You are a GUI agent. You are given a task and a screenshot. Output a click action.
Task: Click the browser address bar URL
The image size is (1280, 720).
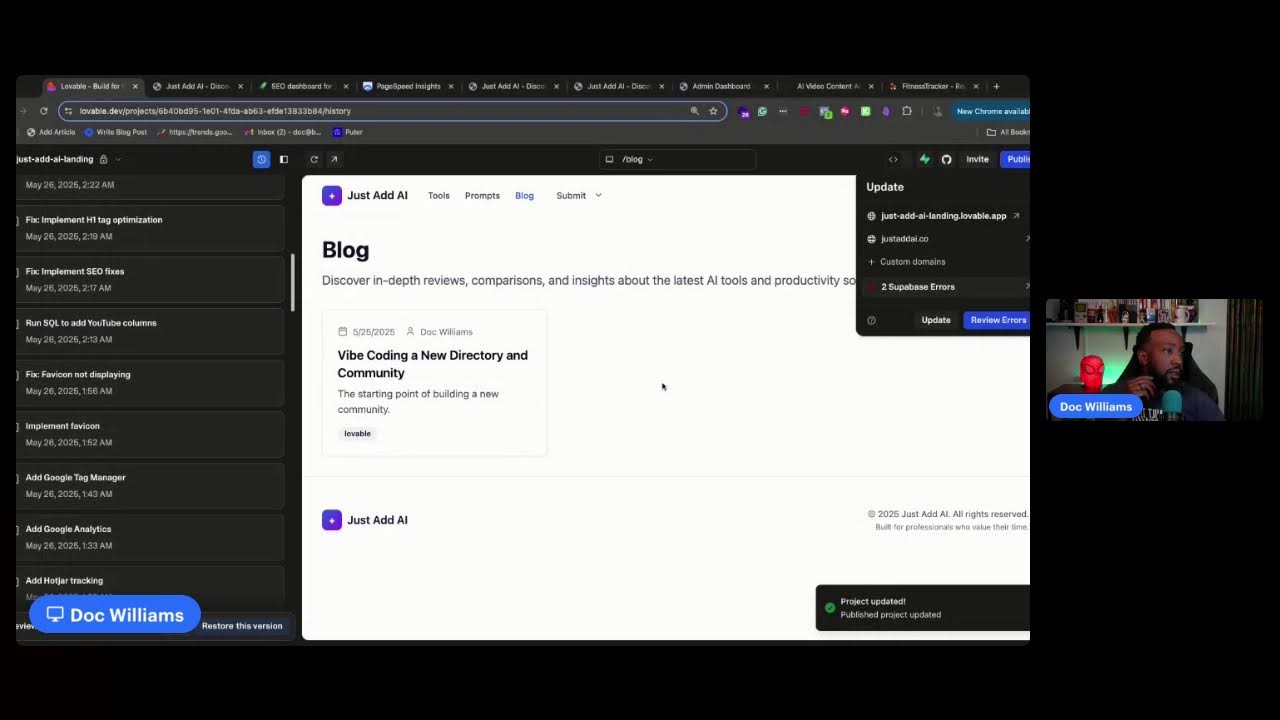click(x=215, y=111)
